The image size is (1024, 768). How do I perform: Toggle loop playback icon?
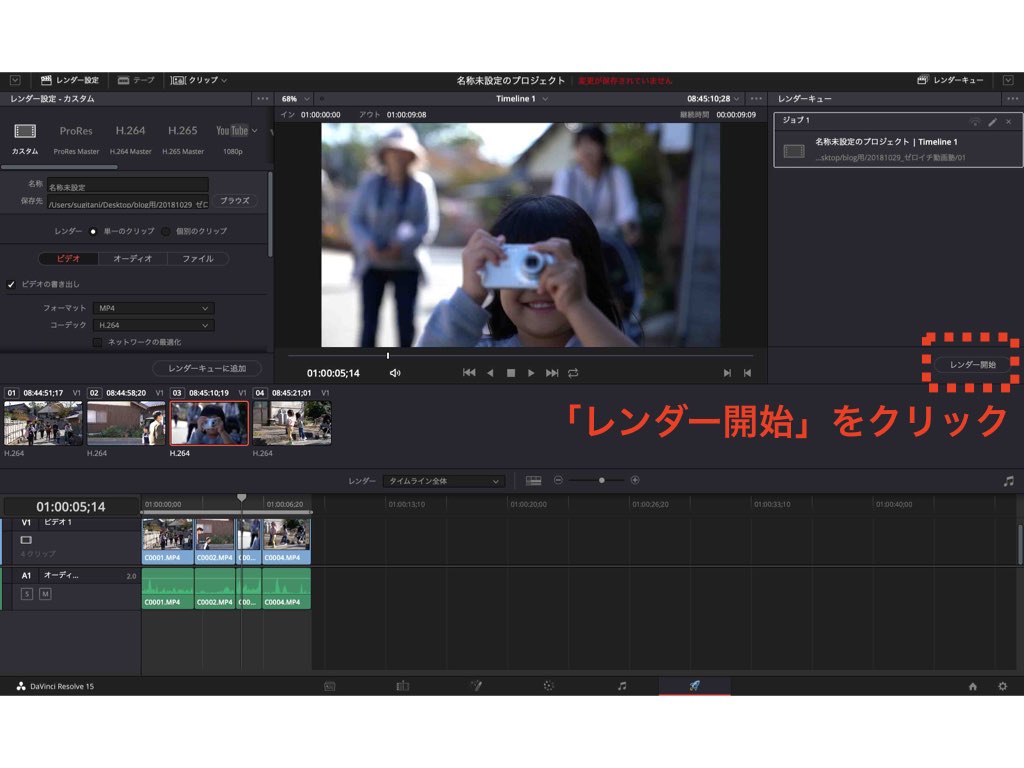pyautogui.click(x=573, y=373)
